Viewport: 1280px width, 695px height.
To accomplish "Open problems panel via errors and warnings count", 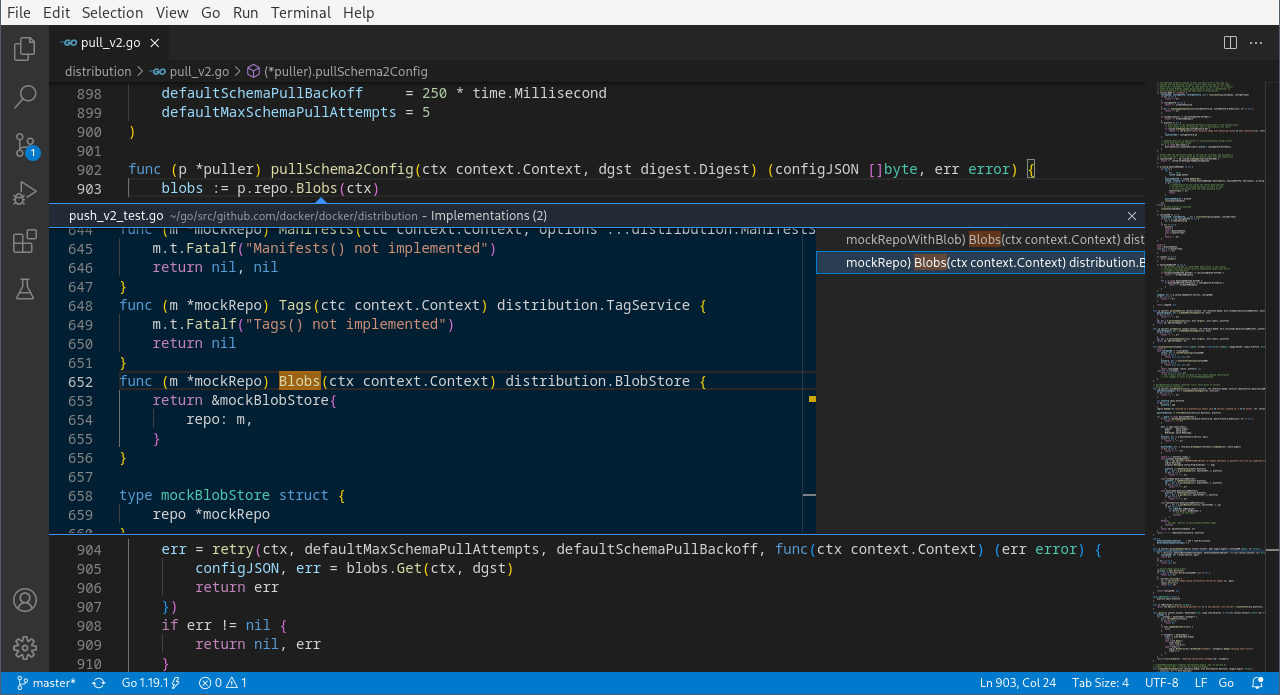I will (x=222, y=683).
